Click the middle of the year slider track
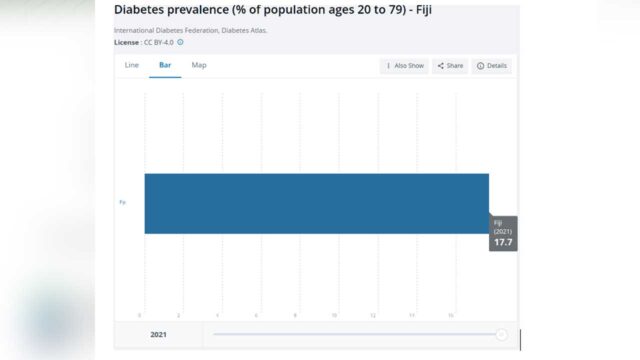640x360 pixels. (x=355, y=334)
